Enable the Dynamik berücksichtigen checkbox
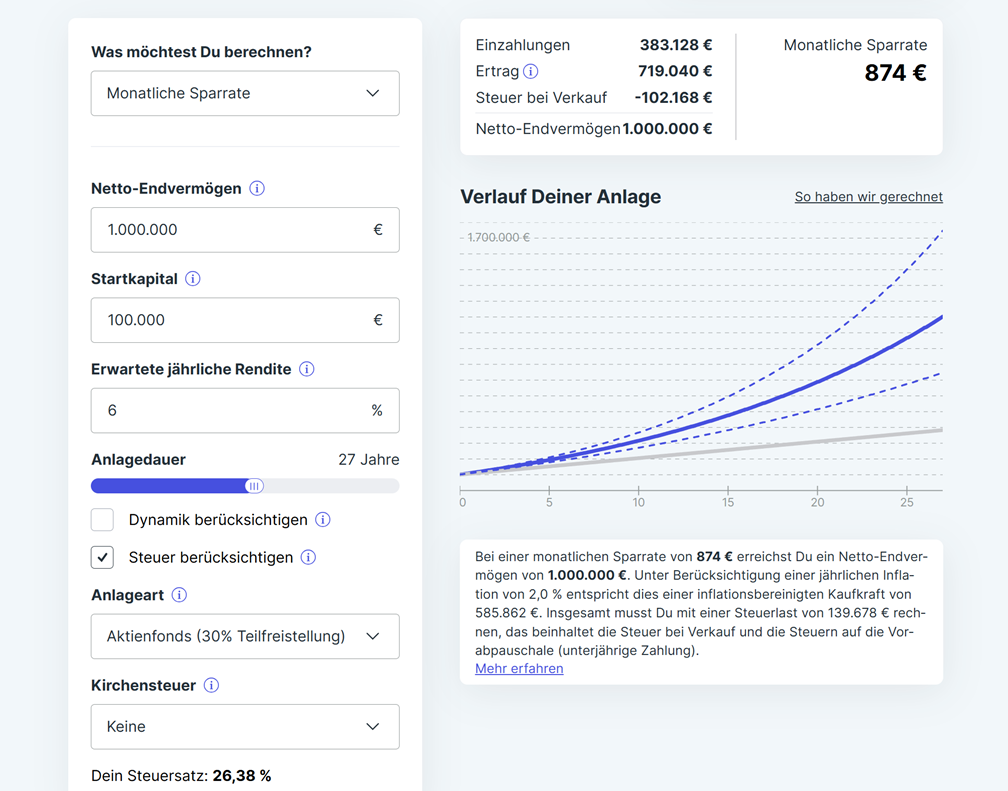1008x791 pixels. coord(103,520)
